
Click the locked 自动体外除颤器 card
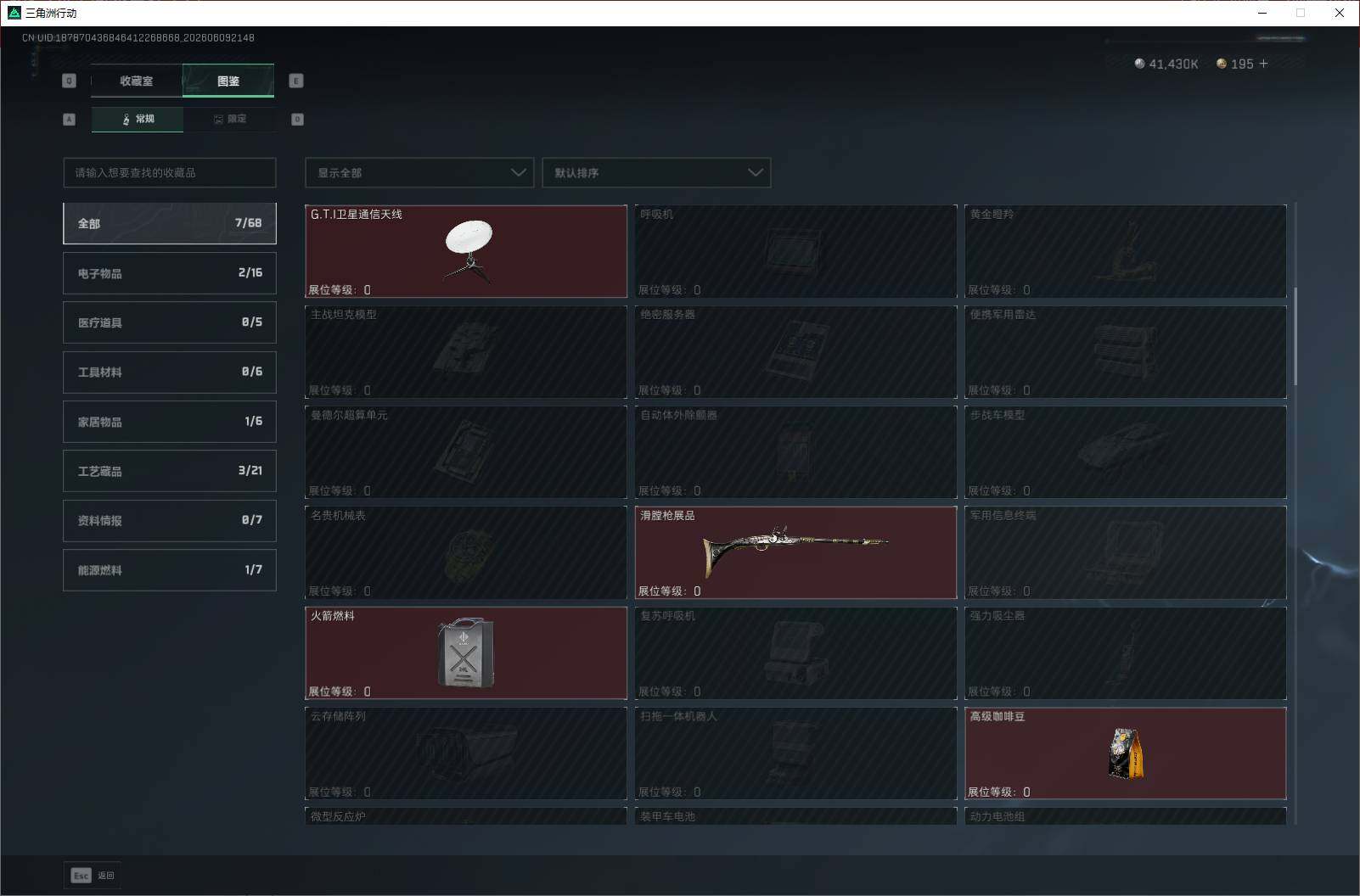pyautogui.click(x=795, y=452)
